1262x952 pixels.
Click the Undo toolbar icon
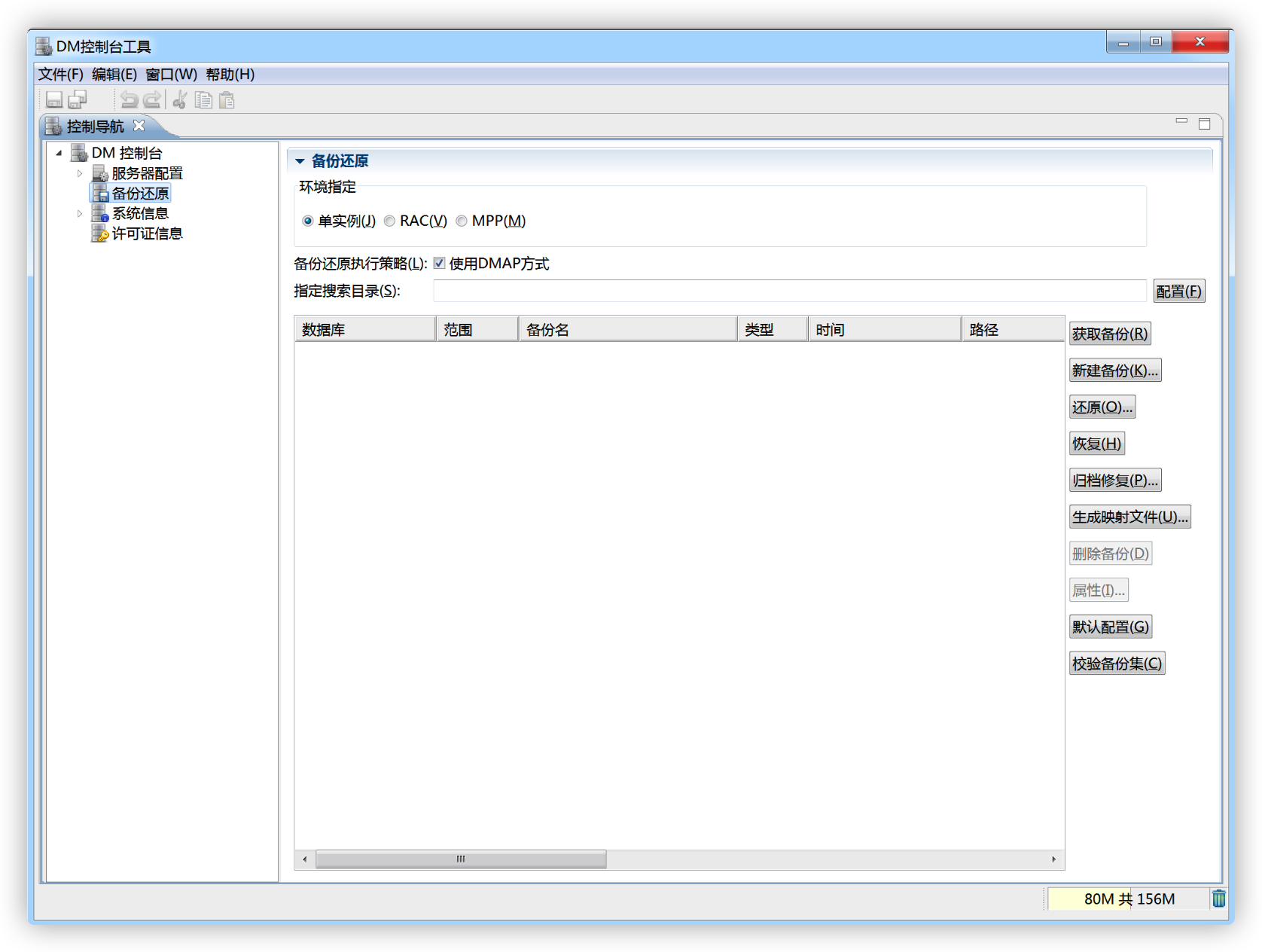point(130,99)
